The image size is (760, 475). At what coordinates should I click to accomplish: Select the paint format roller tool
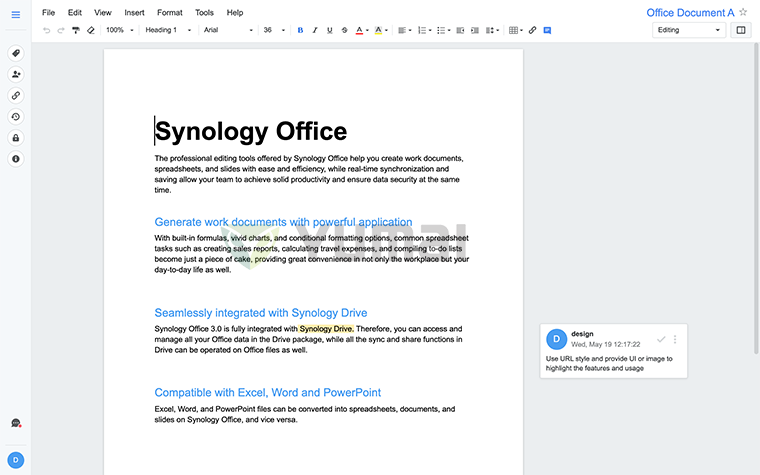(x=76, y=31)
